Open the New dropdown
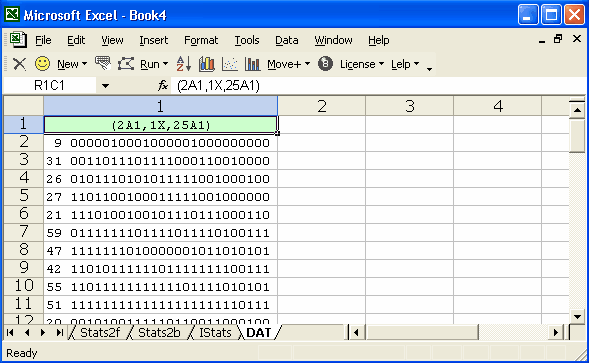 tap(72, 64)
